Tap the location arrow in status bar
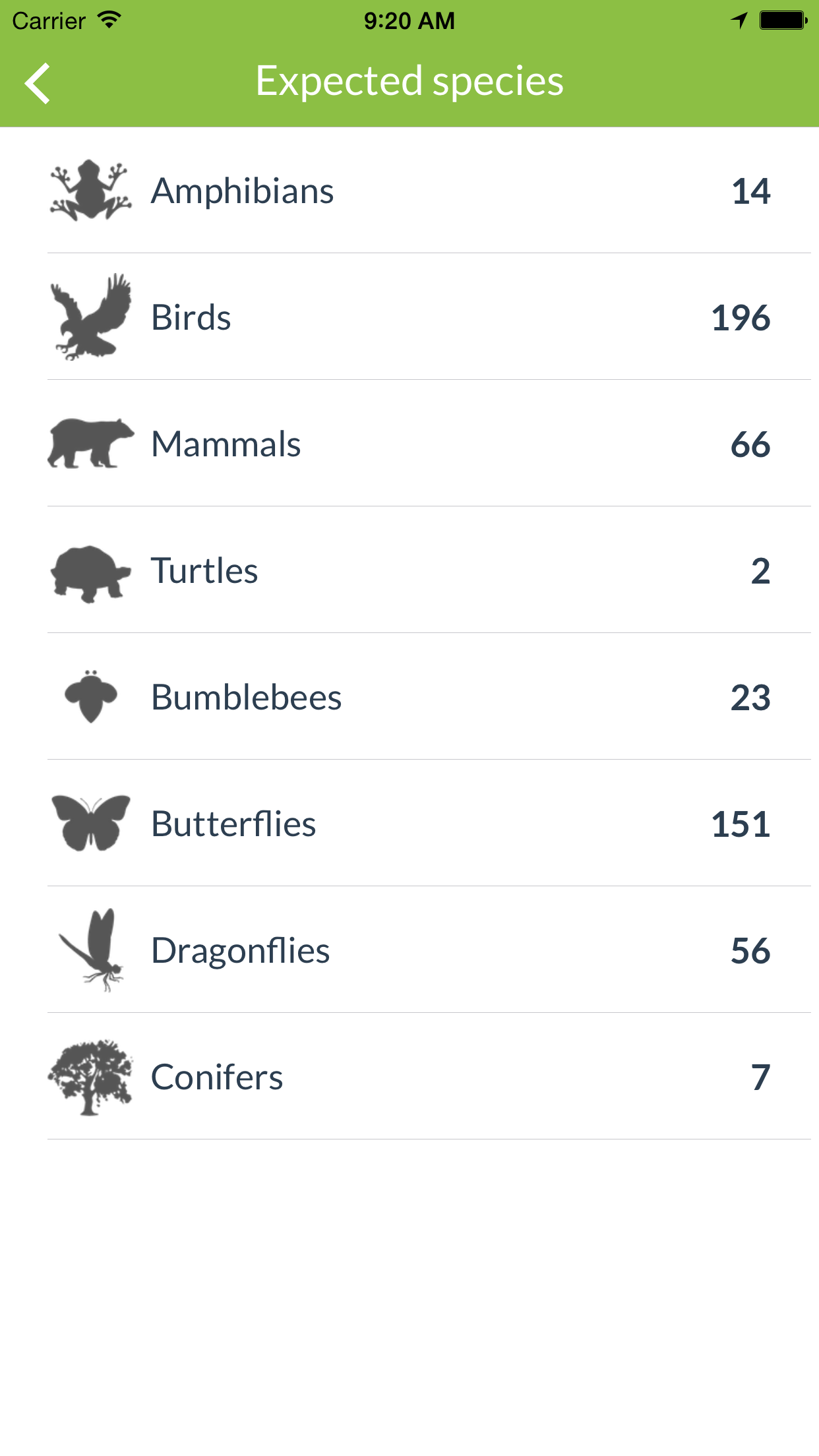Image resolution: width=819 pixels, height=1456 pixels. pos(739,20)
